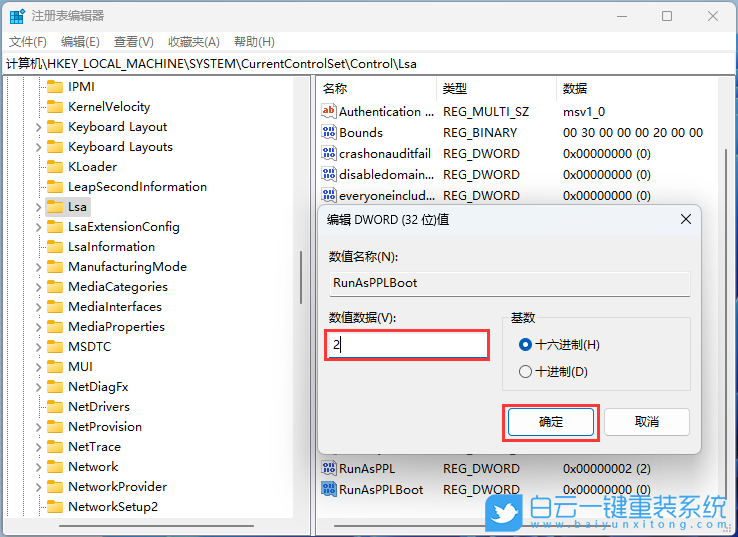Click the Keyboard Layout folder icon
Screen dimensions: 738x537
[x=55, y=127]
